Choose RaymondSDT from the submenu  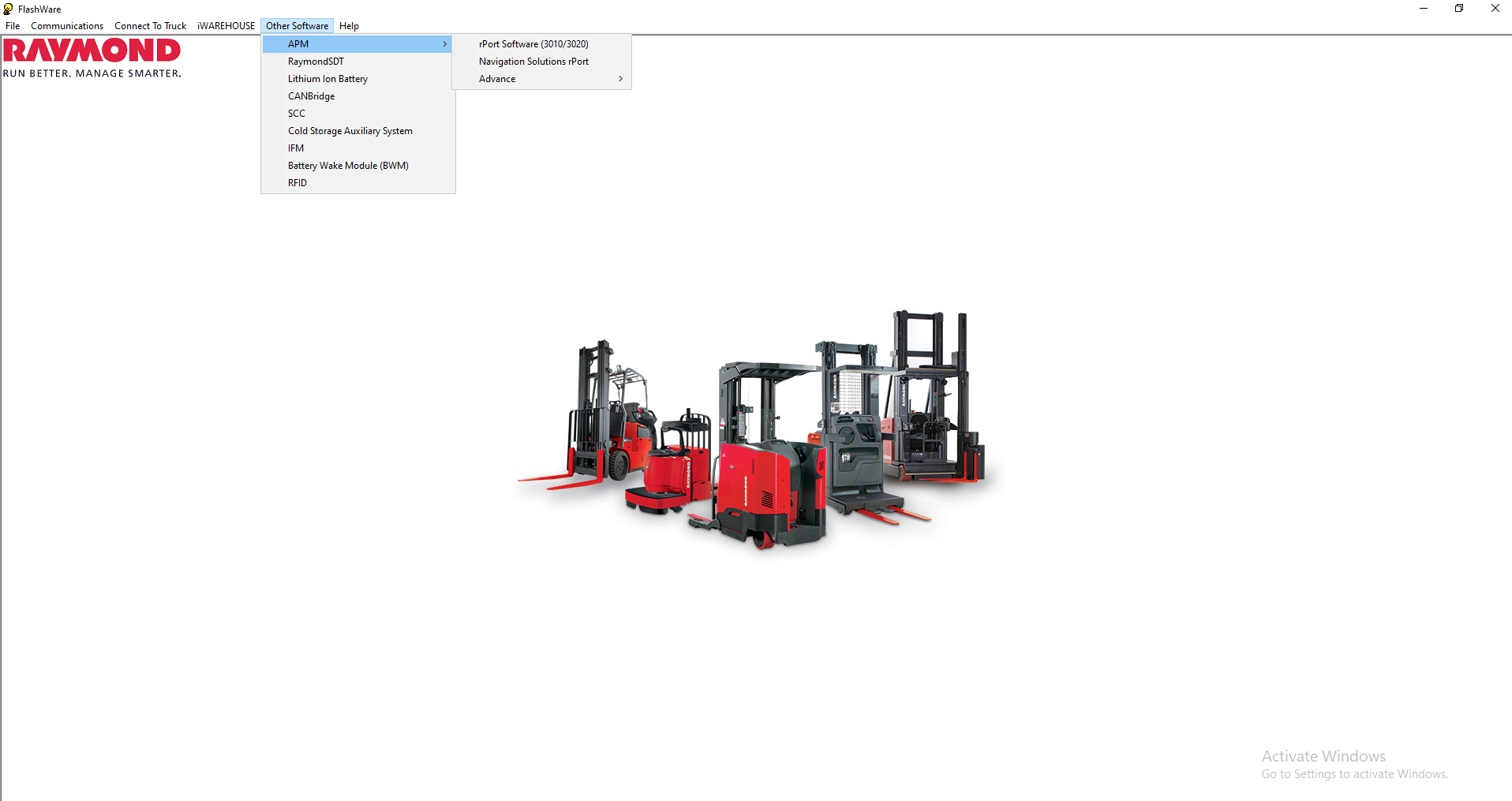pyautogui.click(x=316, y=61)
